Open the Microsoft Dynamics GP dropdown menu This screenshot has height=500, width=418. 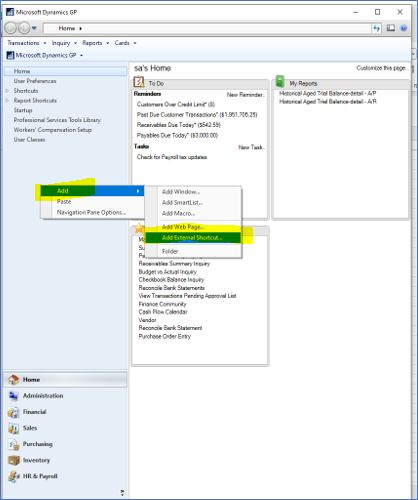pyautogui.click(x=45, y=55)
